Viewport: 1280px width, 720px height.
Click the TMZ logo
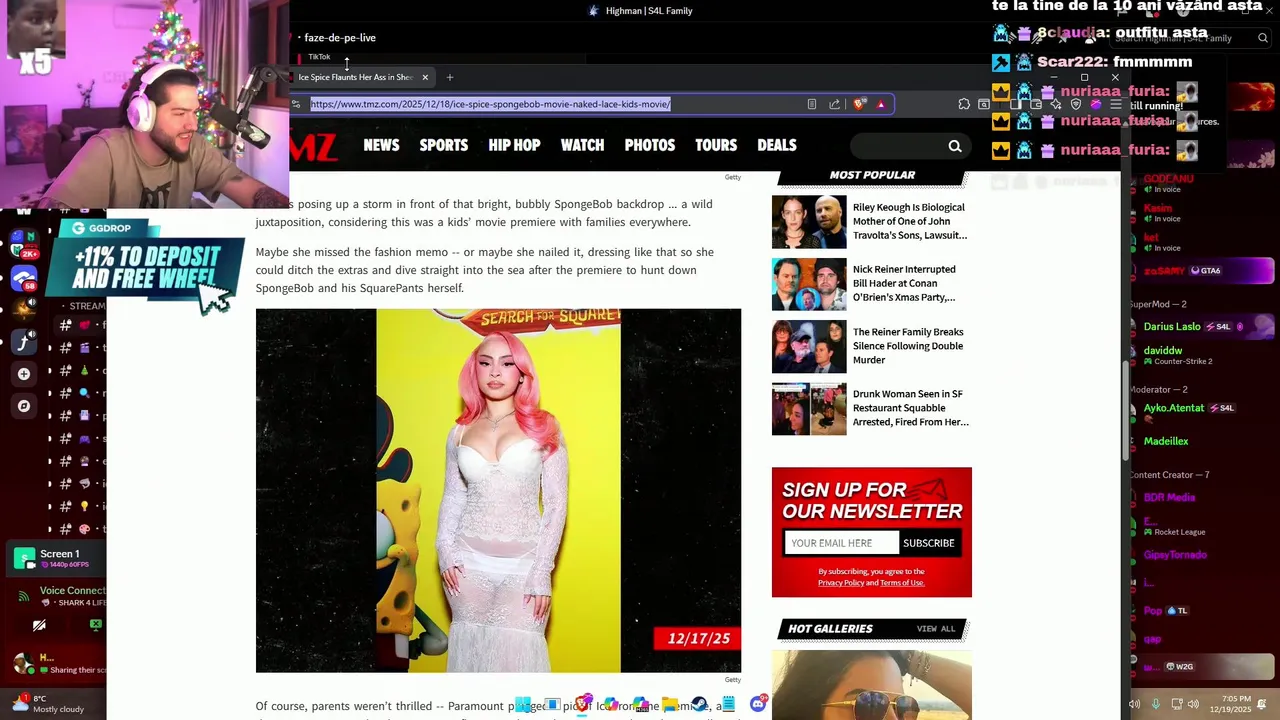point(313,147)
